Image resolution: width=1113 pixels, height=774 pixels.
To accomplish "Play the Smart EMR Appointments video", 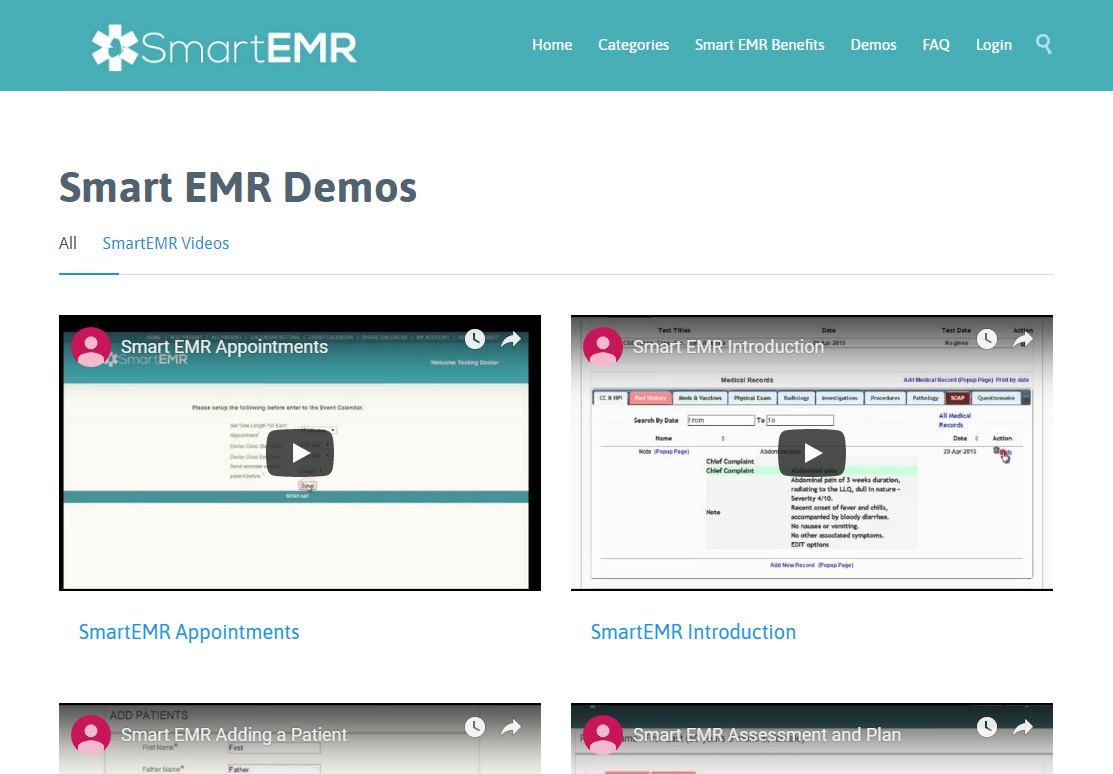I will click(x=300, y=453).
